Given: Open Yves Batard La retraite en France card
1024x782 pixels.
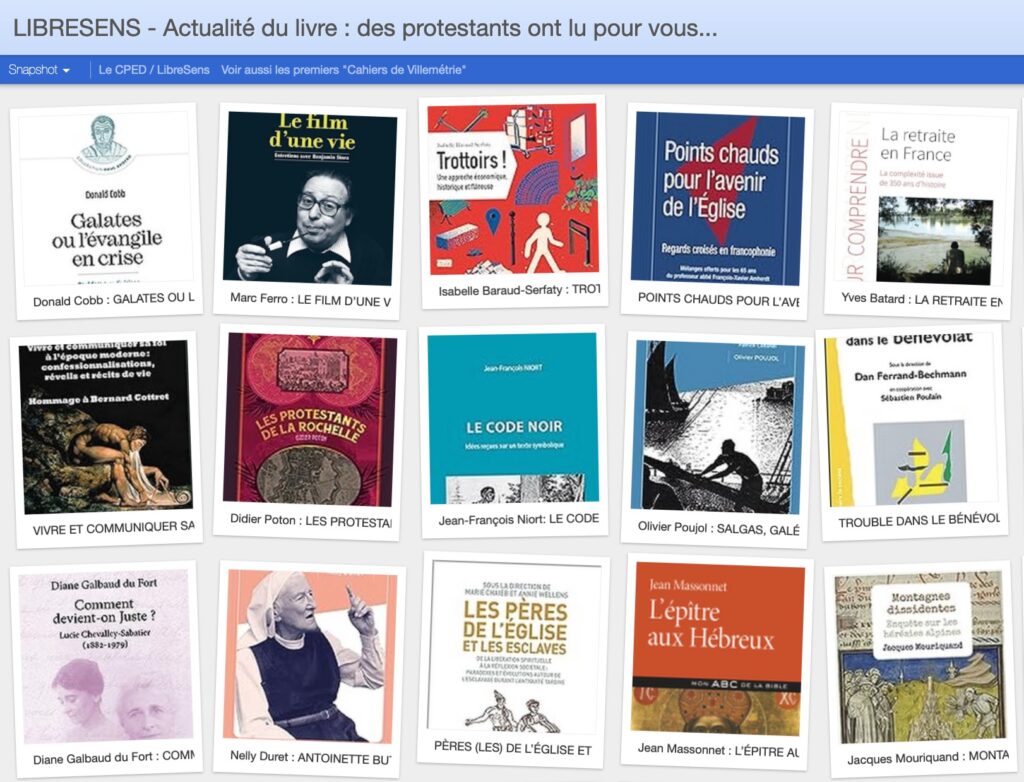Looking at the screenshot, I should pos(921,211).
